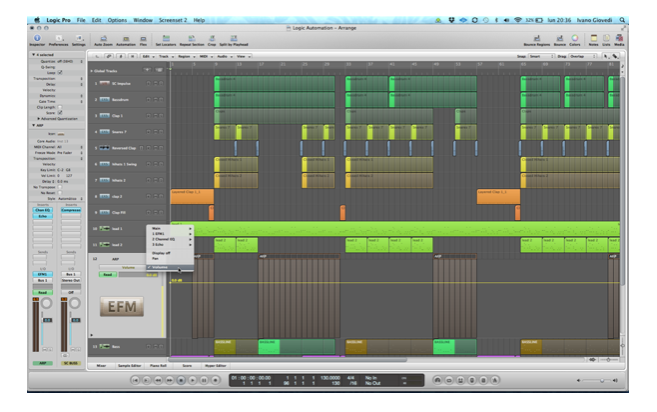This screenshot has width=657, height=412.
Task: Toggle the No Transpose checkbox
Action: point(60,187)
